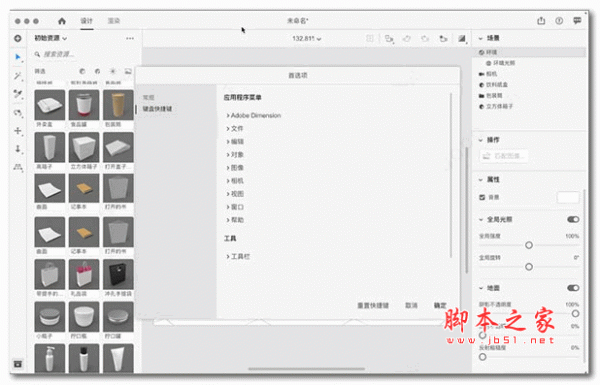This screenshot has width=600, height=385.
Task: Click the 全局强度 slider handle
Action: tap(529, 245)
